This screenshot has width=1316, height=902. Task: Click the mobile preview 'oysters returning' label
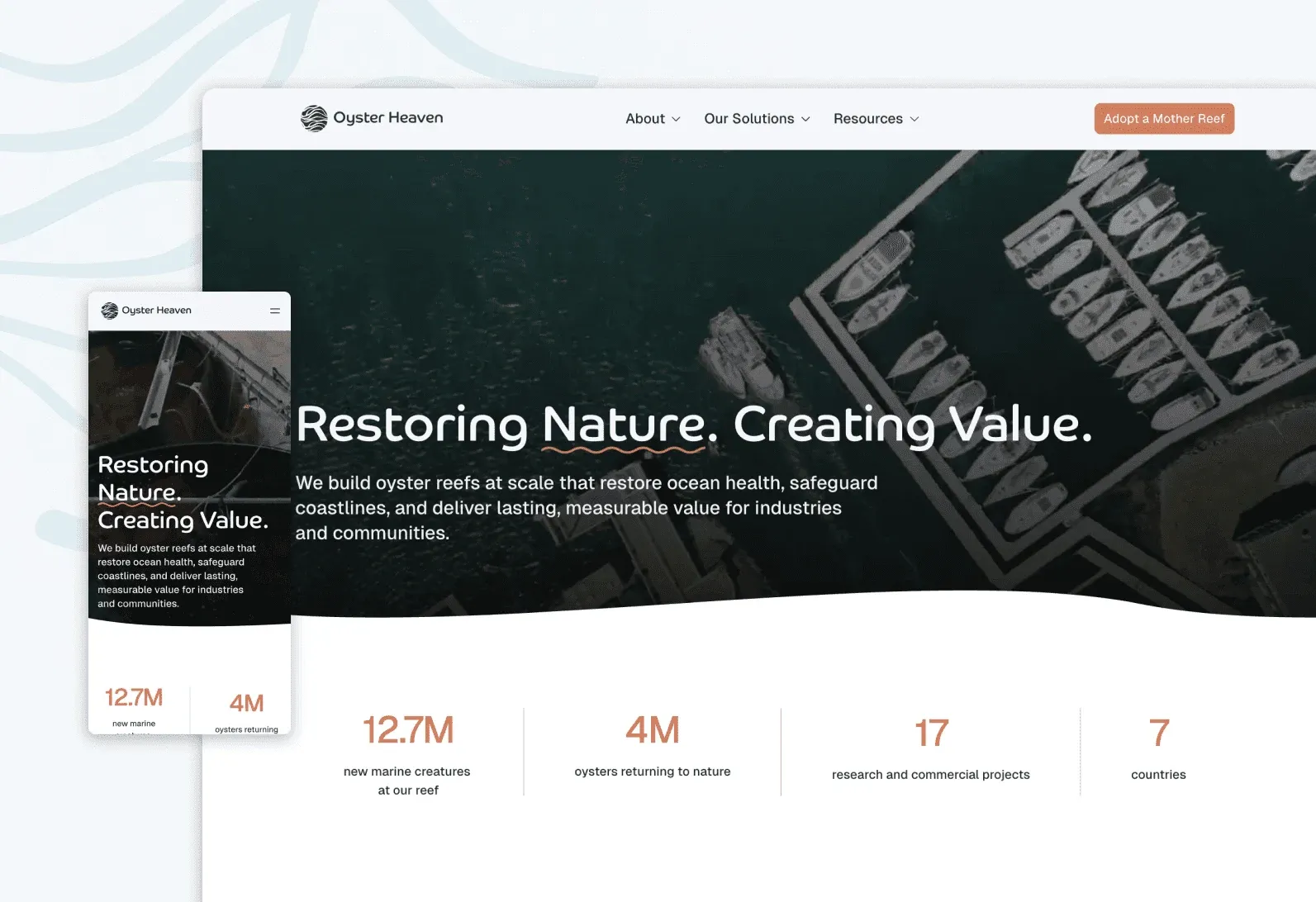pyautogui.click(x=246, y=729)
